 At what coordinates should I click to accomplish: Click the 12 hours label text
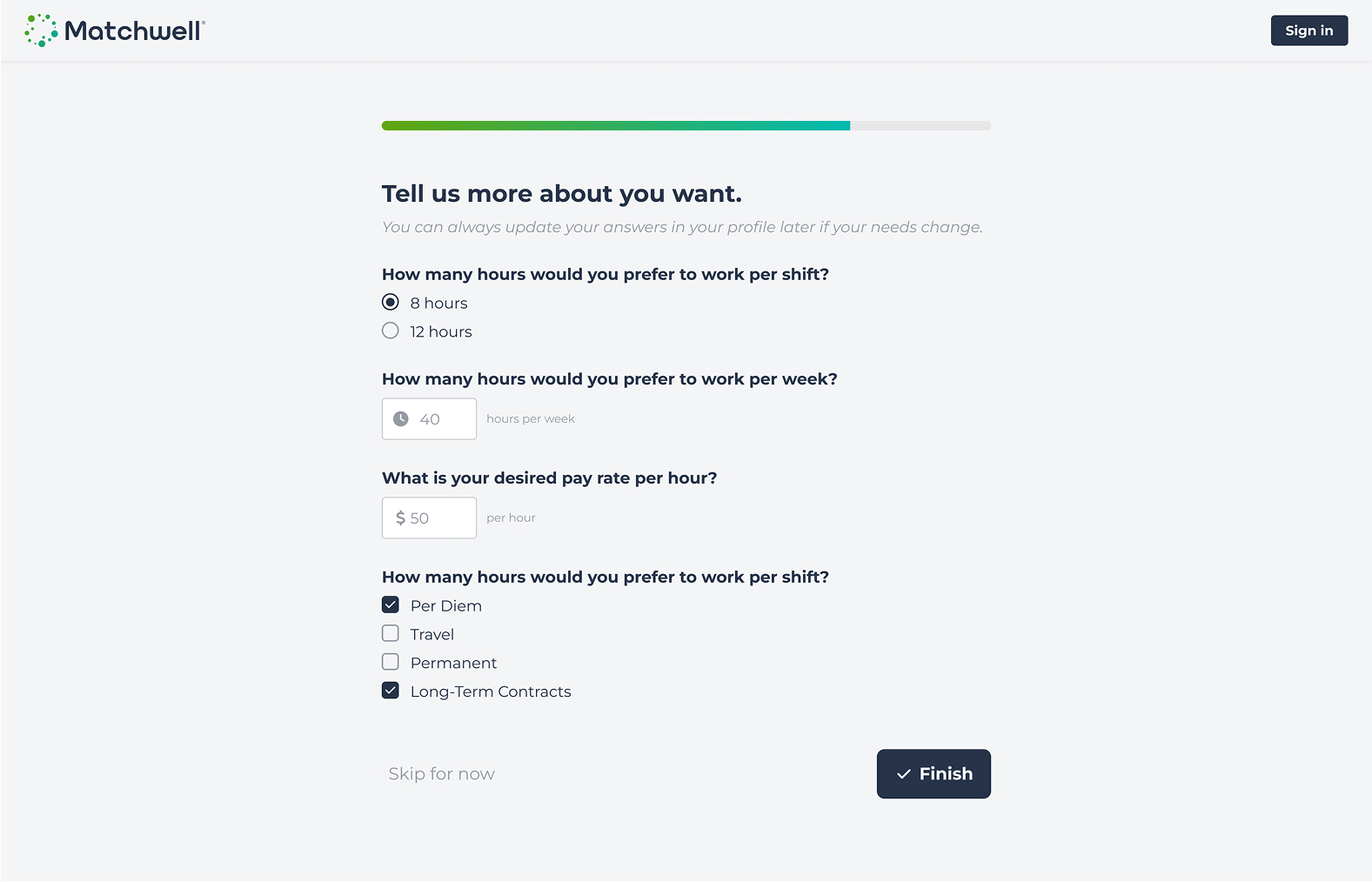point(441,331)
